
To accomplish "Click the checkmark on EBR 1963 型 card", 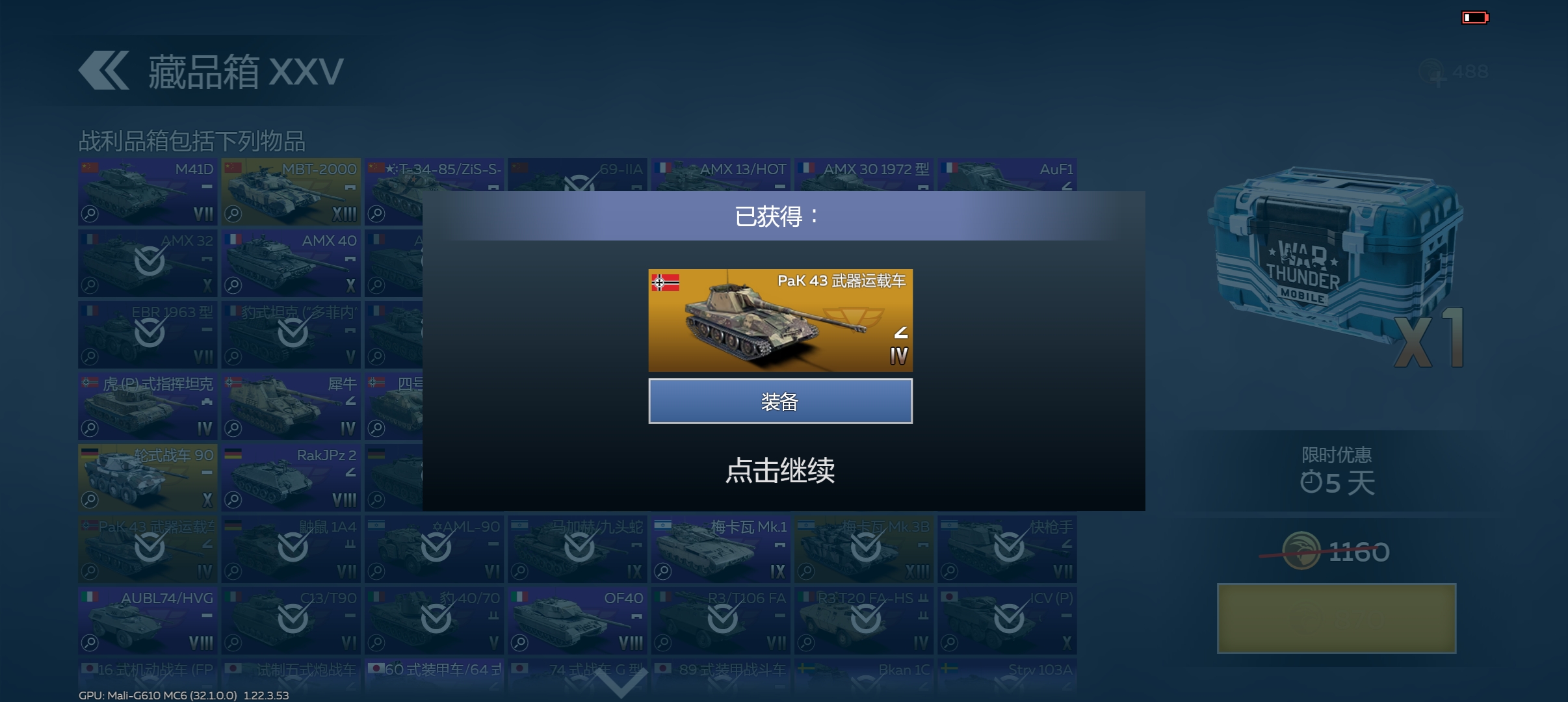I will point(150,333).
